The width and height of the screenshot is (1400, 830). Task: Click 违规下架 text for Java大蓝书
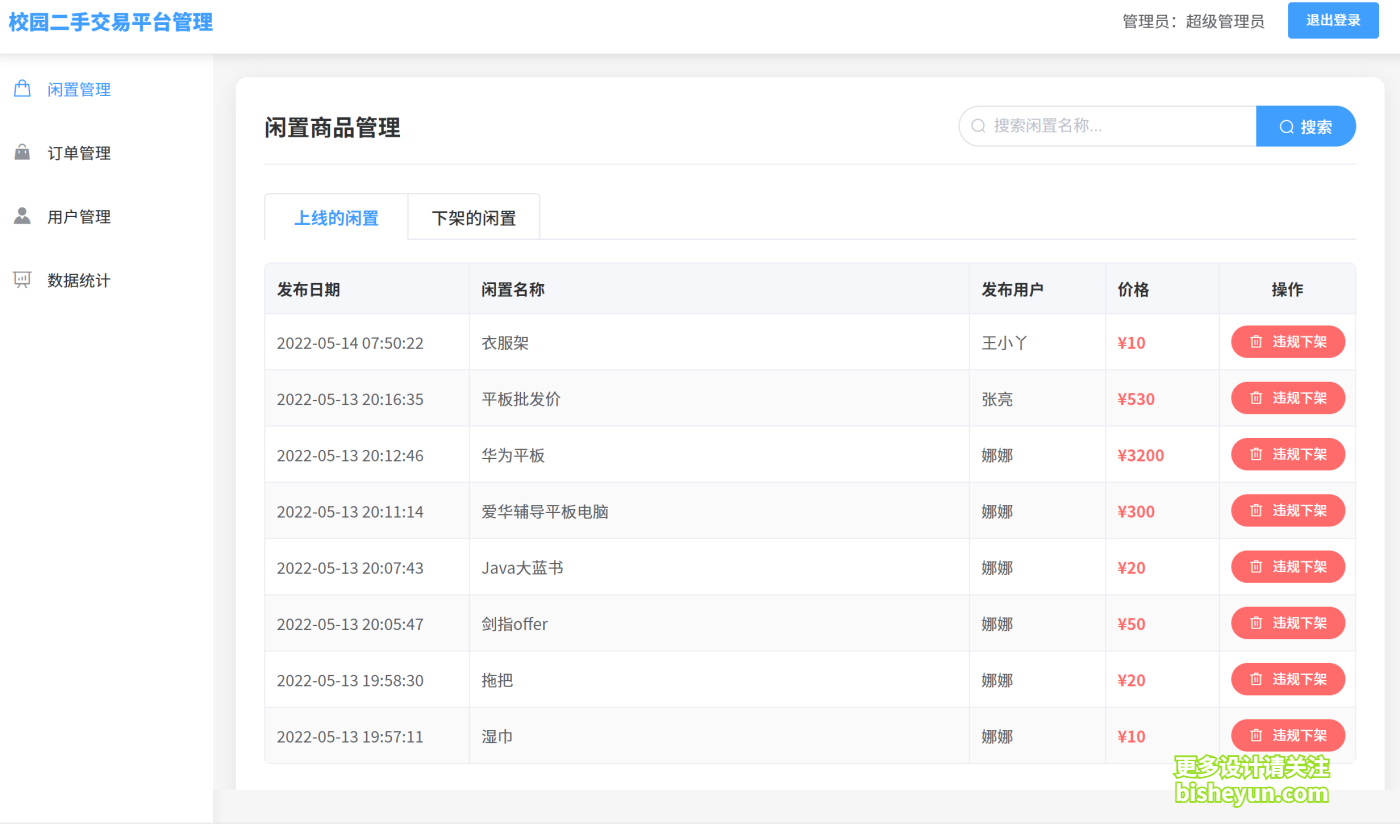pyautogui.click(x=1299, y=567)
